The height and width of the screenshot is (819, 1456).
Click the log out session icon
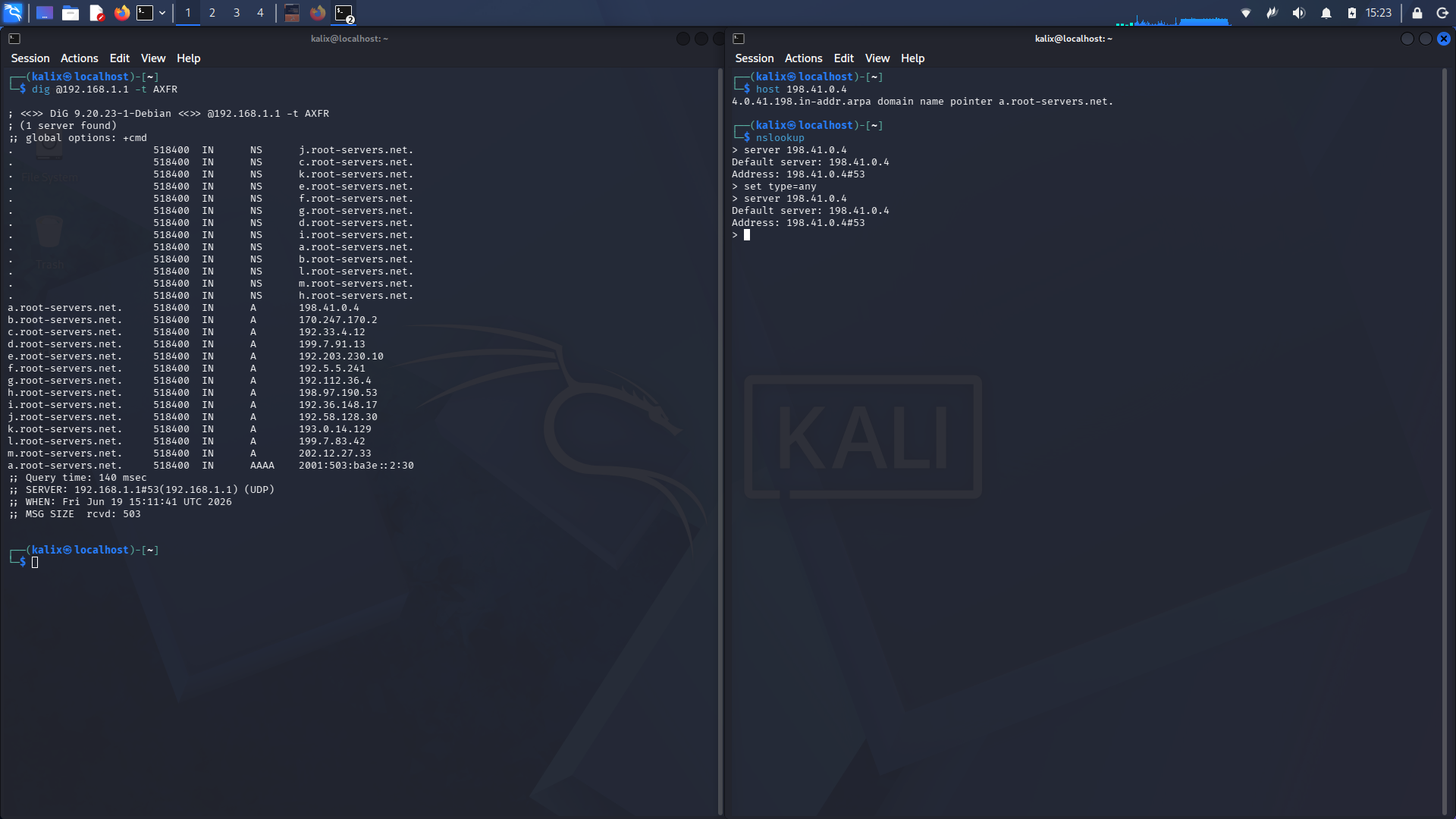click(x=1442, y=13)
